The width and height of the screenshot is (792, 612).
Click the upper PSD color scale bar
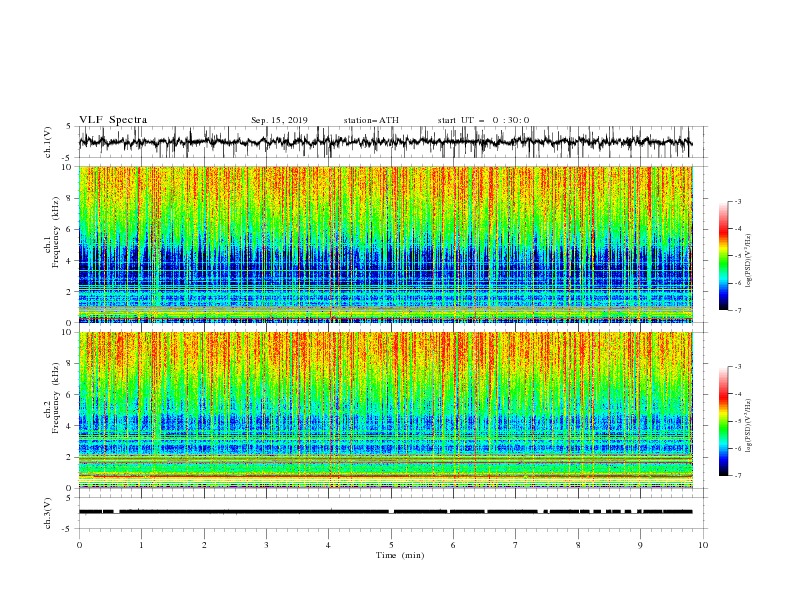point(723,256)
